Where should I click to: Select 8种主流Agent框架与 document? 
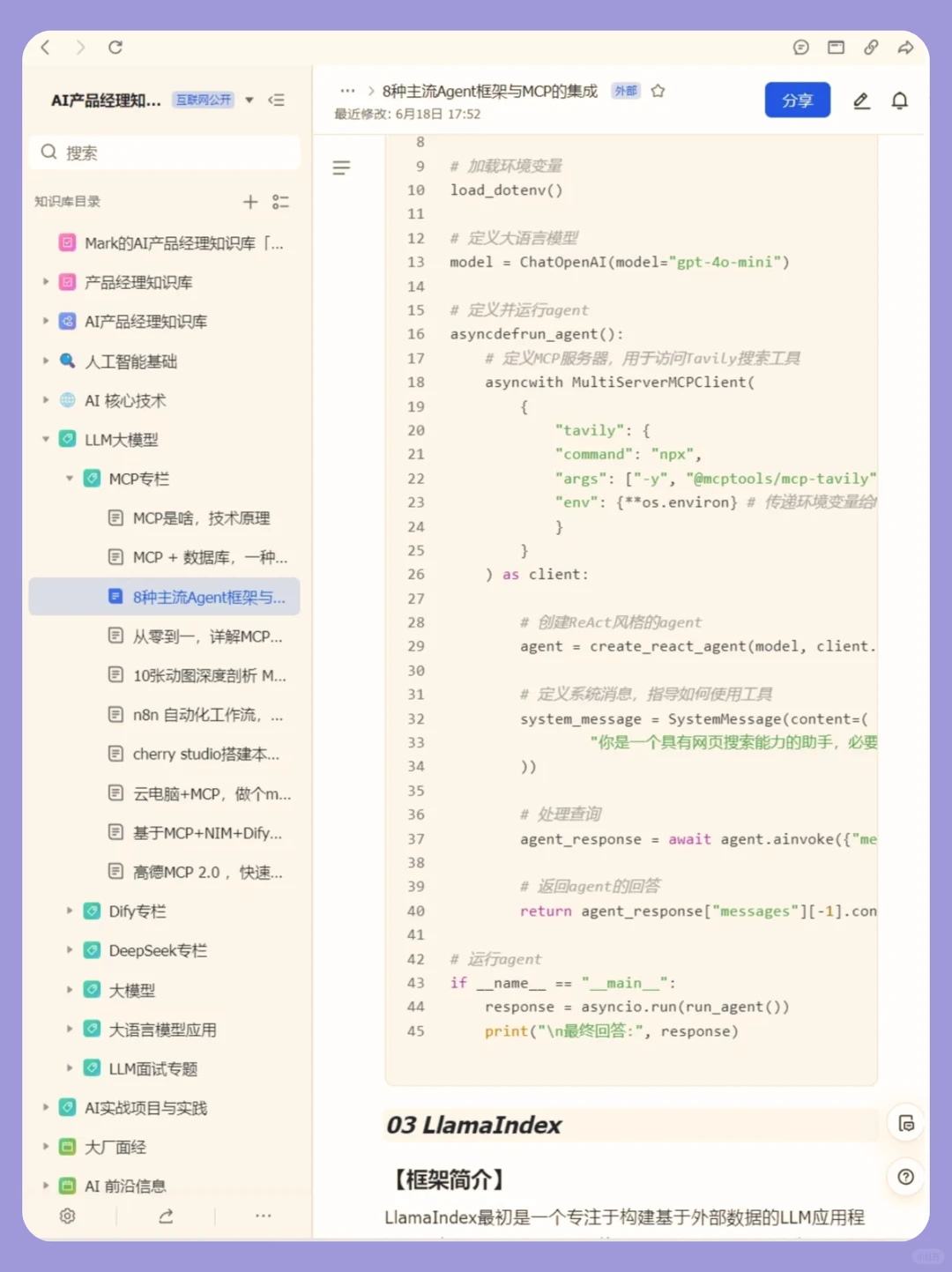(x=165, y=597)
